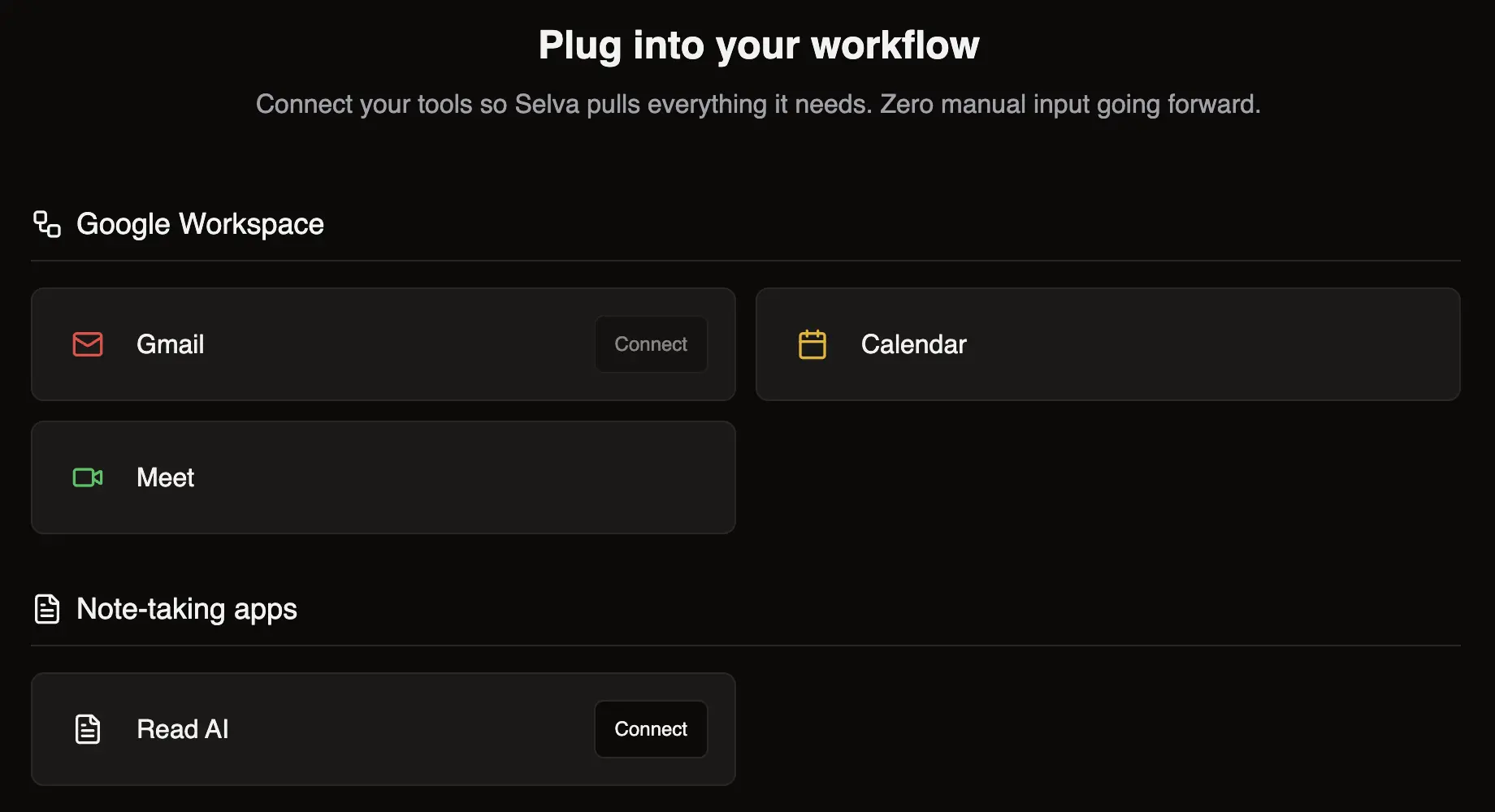Click the green Meet video camera icon

[x=87, y=477]
